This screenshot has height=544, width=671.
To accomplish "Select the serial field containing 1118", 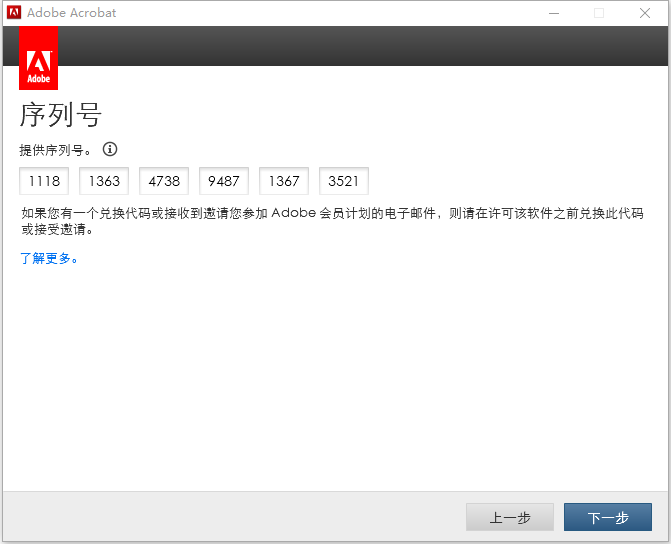I will coord(44,181).
